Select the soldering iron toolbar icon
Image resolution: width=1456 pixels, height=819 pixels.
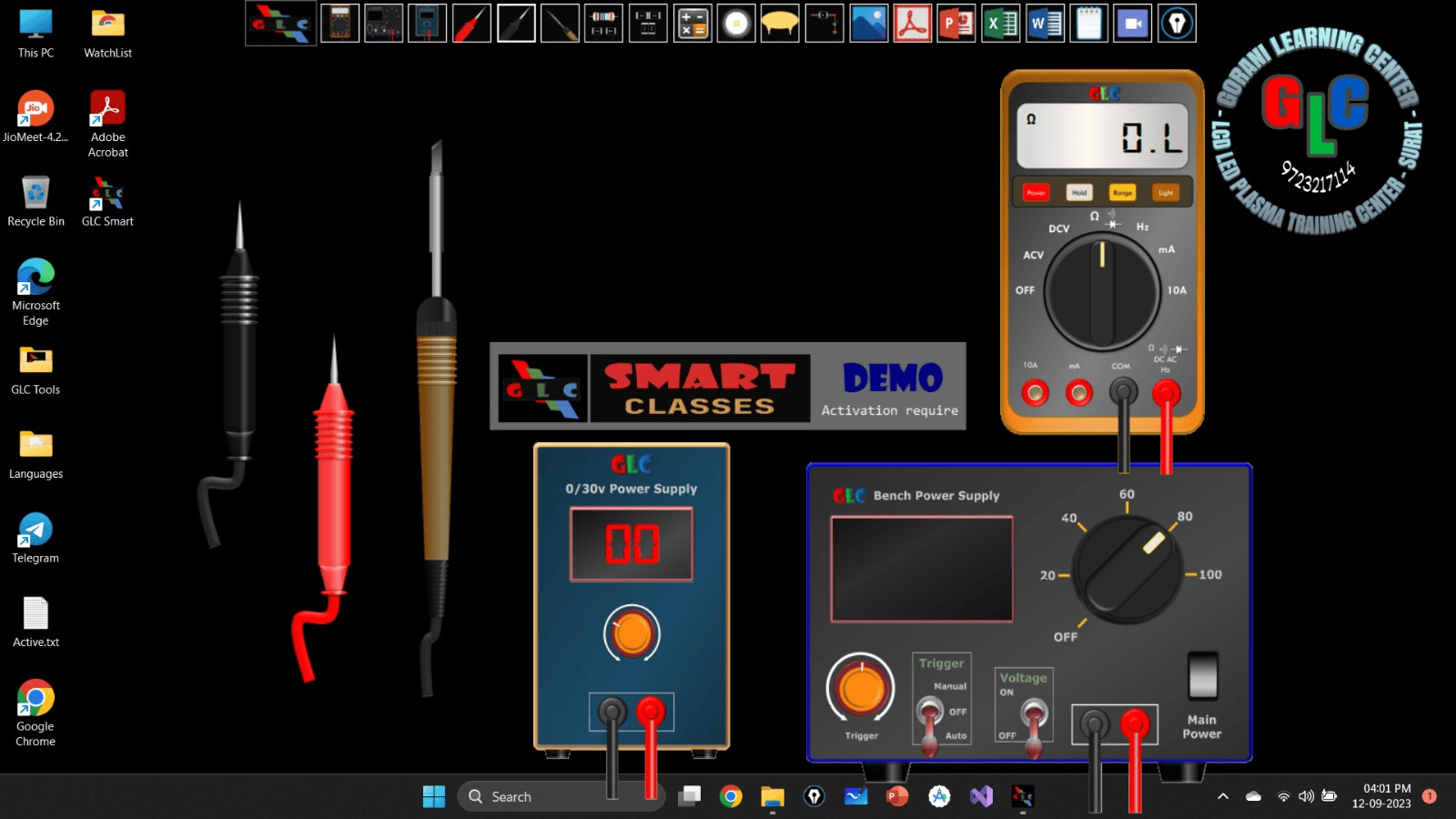pos(560,24)
